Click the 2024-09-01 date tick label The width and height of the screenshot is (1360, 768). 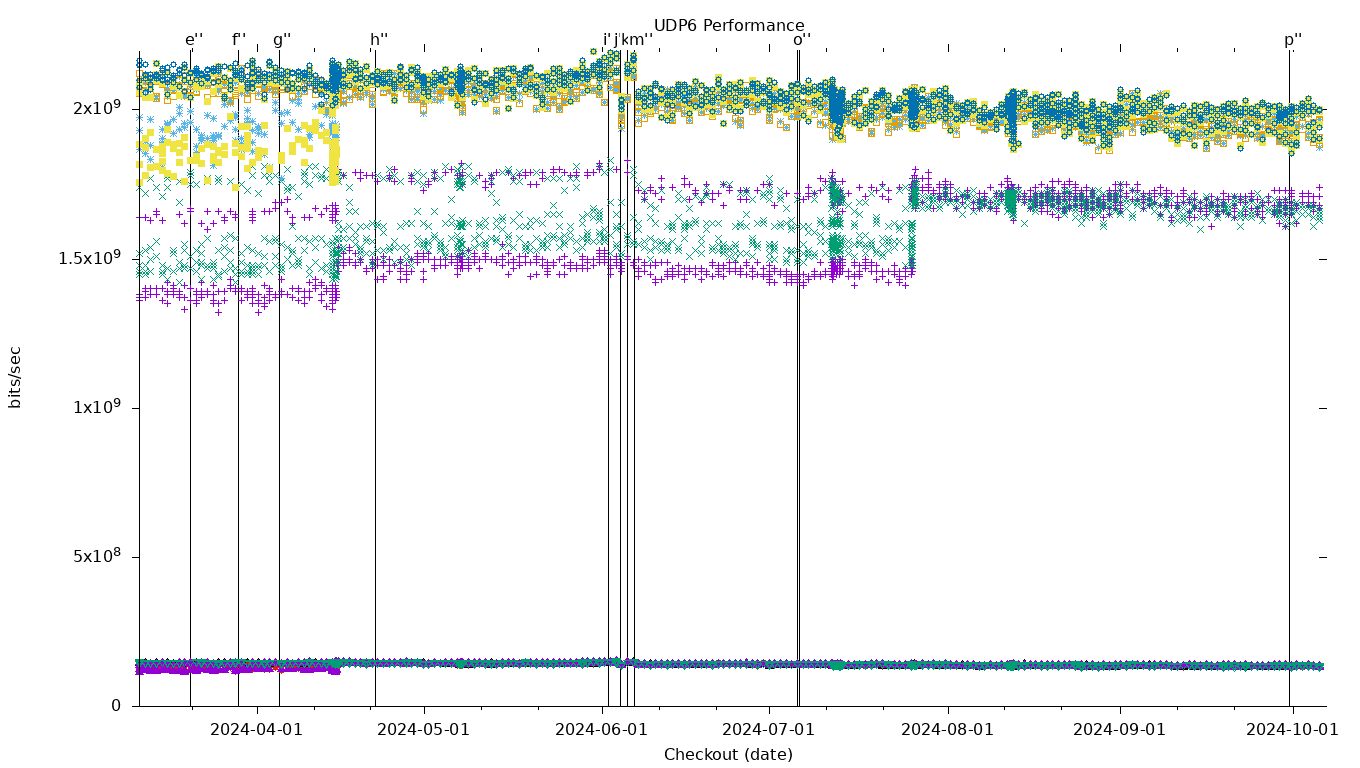tap(1119, 730)
